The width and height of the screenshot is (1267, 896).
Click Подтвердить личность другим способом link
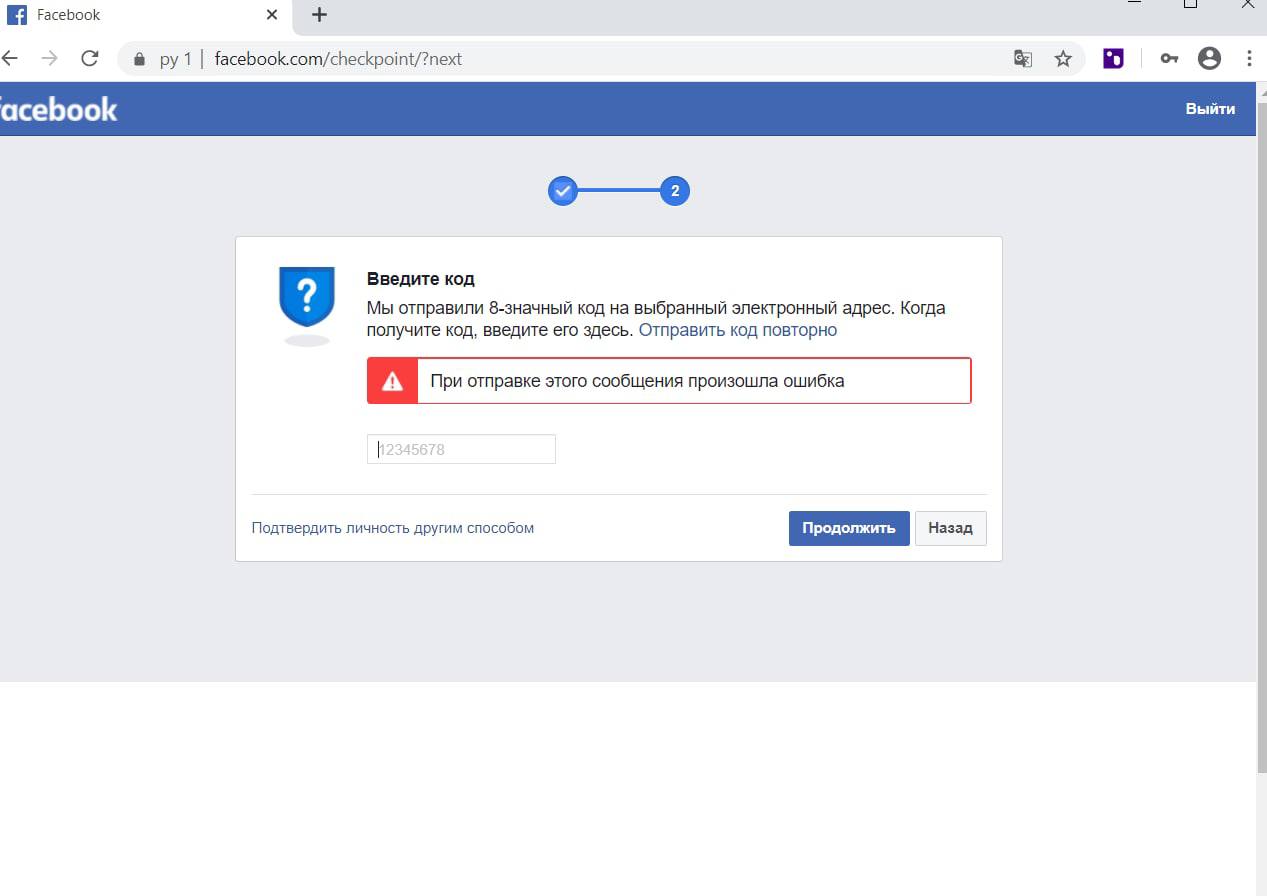coord(392,528)
